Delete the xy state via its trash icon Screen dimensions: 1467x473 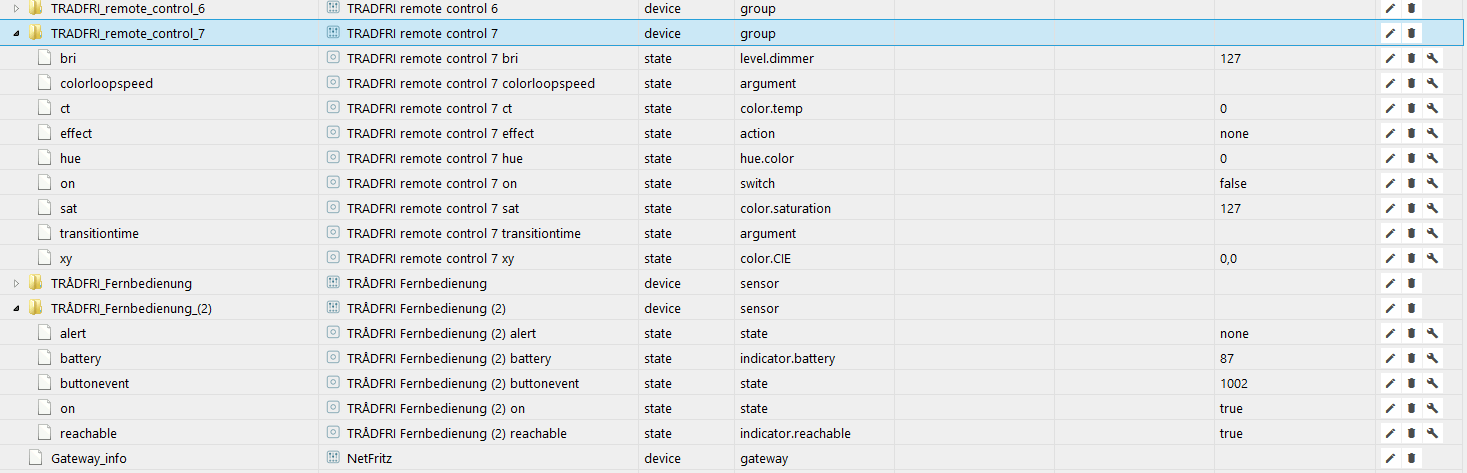pyautogui.click(x=1411, y=258)
